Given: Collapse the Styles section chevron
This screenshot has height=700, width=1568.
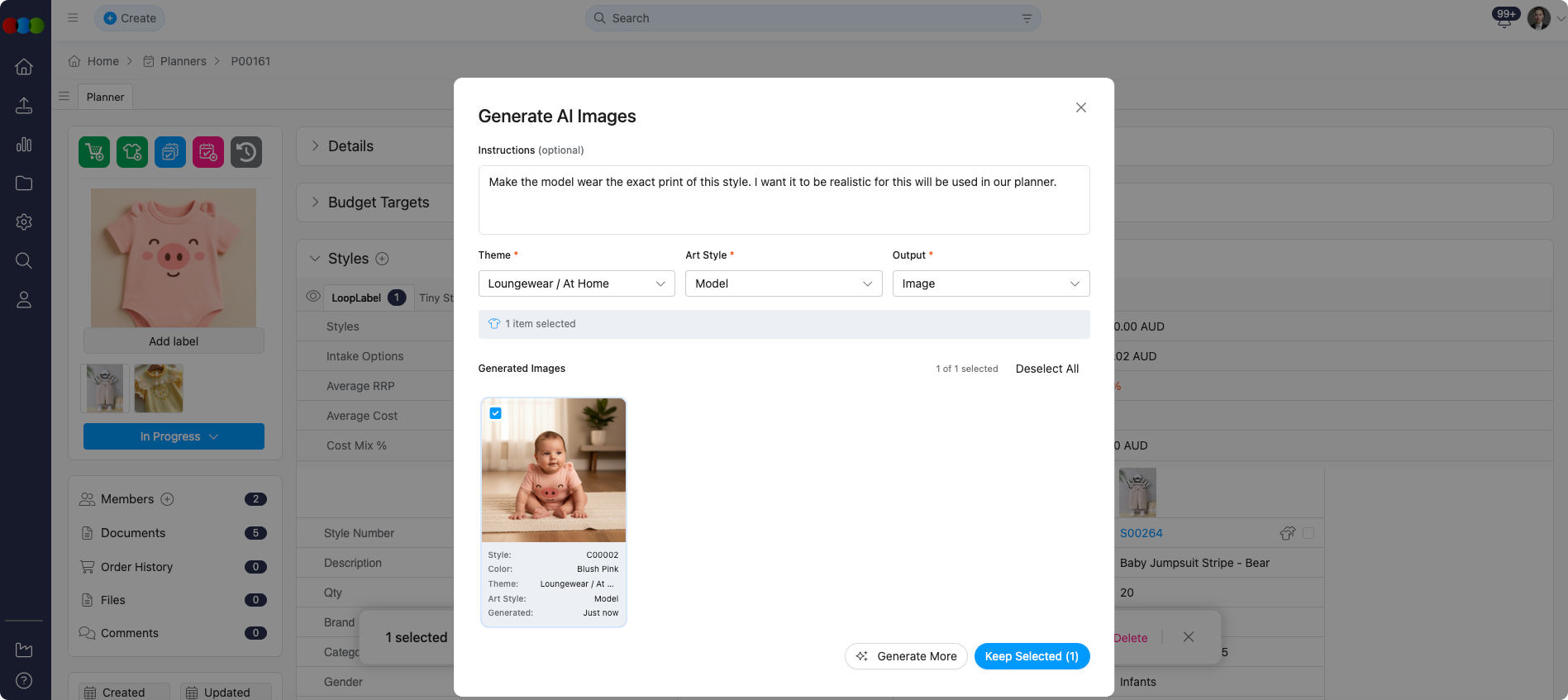Looking at the screenshot, I should [315, 259].
